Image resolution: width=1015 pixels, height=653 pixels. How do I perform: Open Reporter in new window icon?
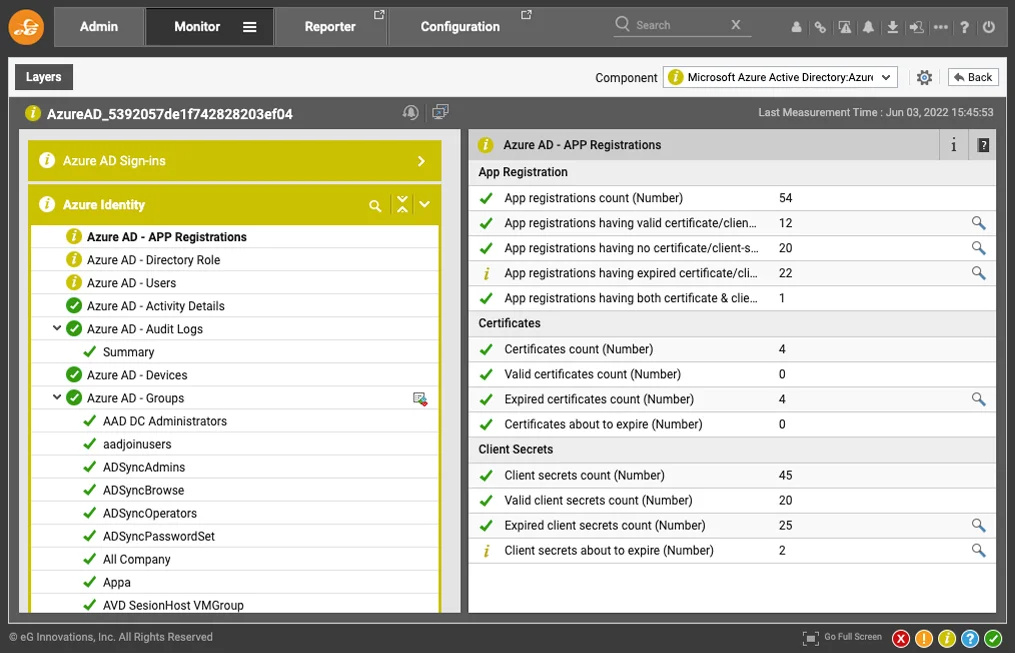[379, 15]
